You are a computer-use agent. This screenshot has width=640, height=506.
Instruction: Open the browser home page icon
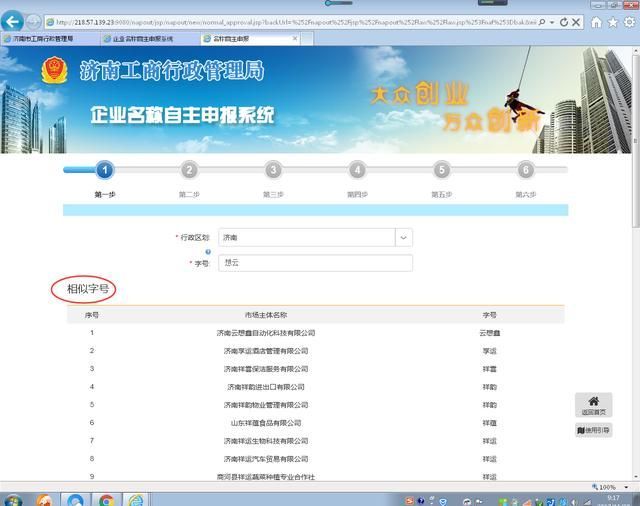pyautogui.click(x=596, y=22)
